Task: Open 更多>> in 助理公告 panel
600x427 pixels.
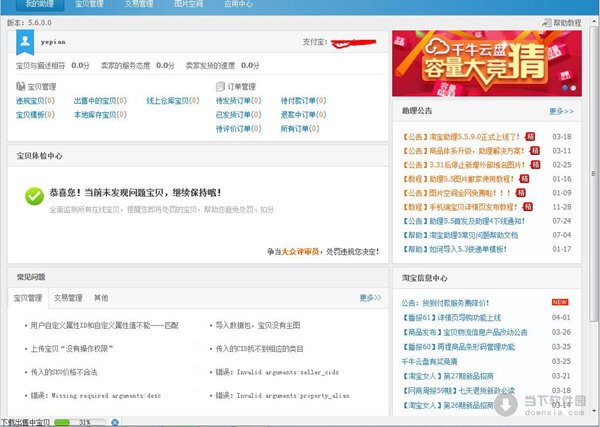Action: (x=561, y=111)
